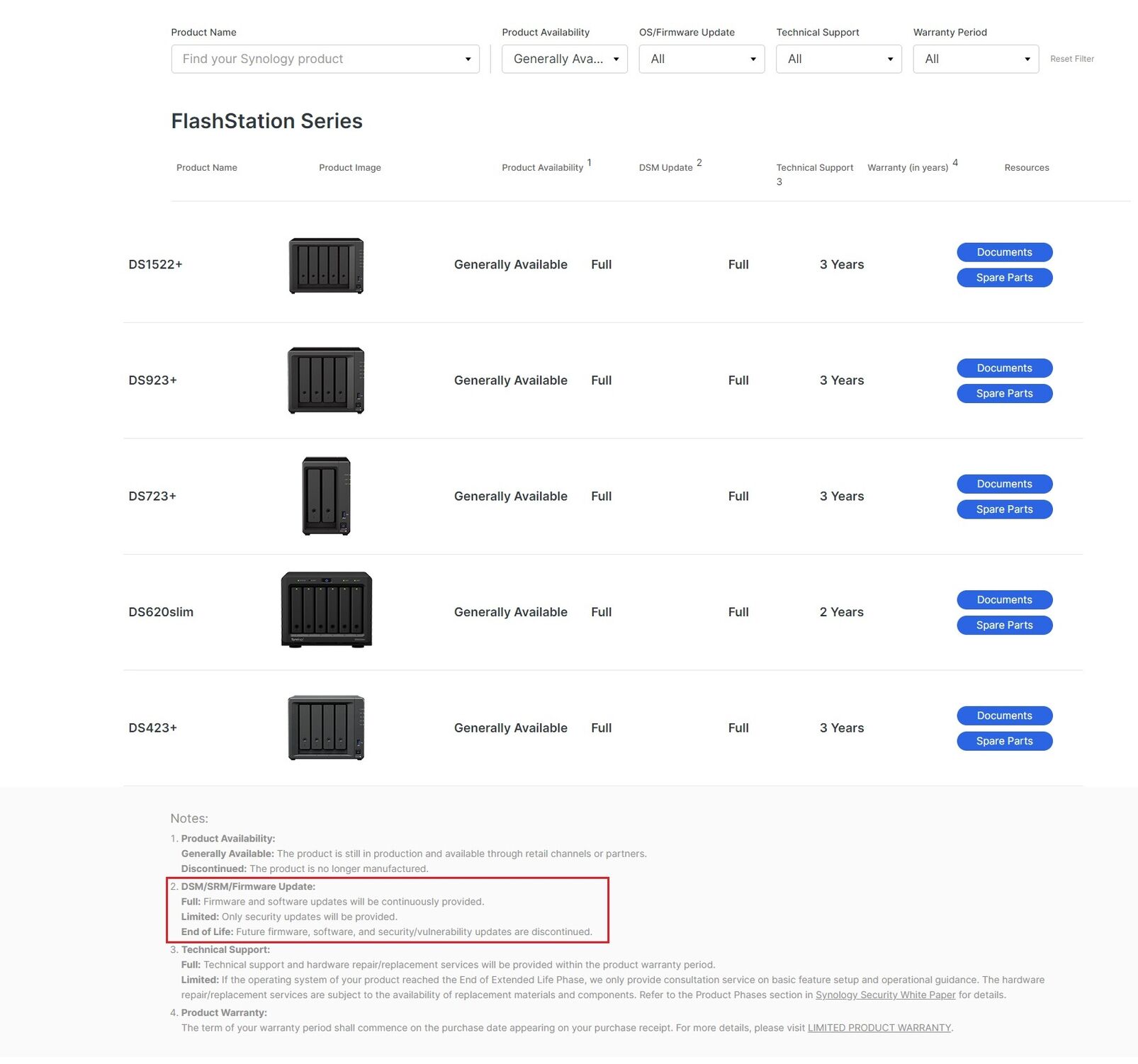
Task: Click the Product Image column header
Action: point(350,168)
